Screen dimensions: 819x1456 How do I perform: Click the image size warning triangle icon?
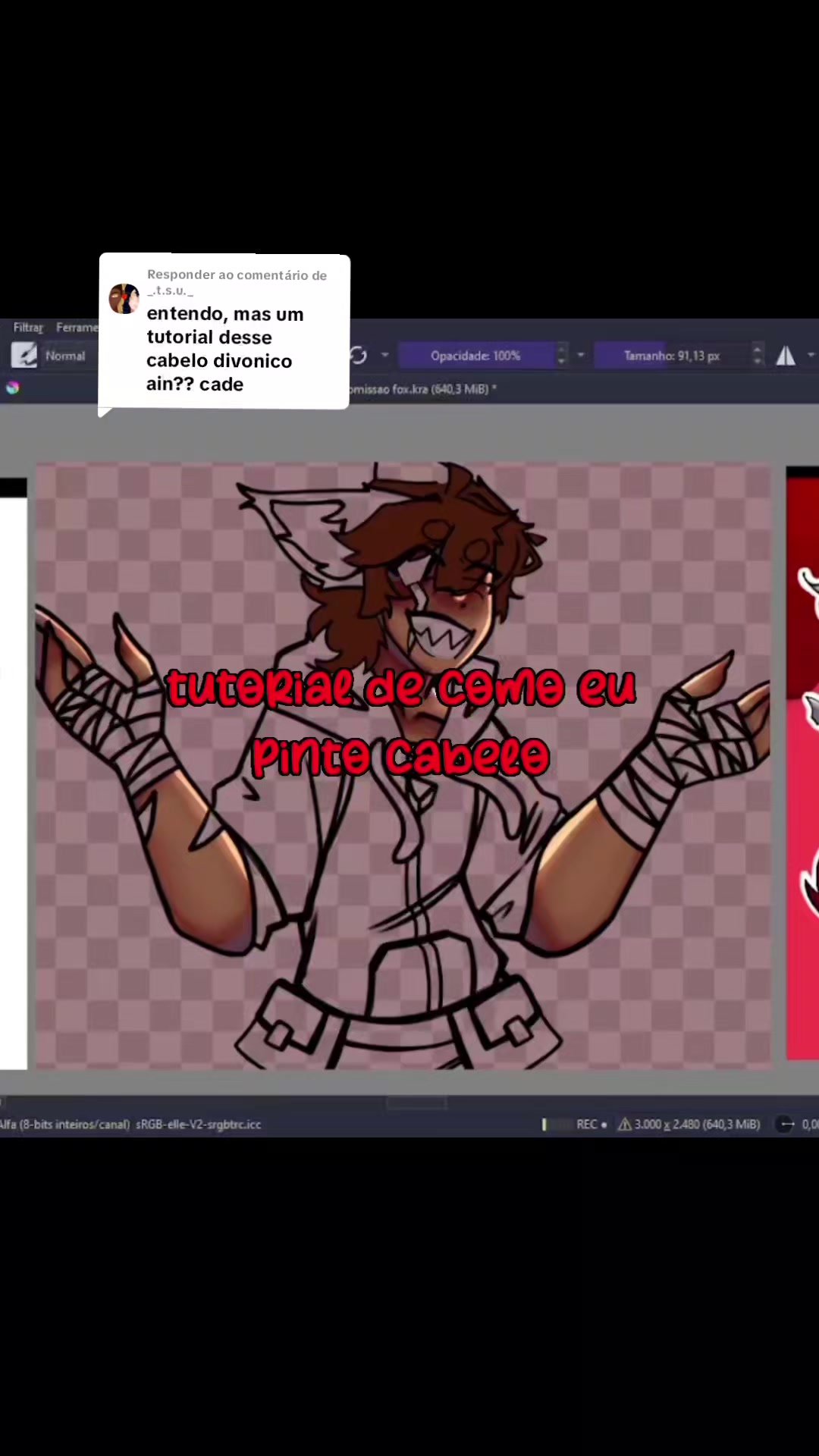tap(625, 1124)
